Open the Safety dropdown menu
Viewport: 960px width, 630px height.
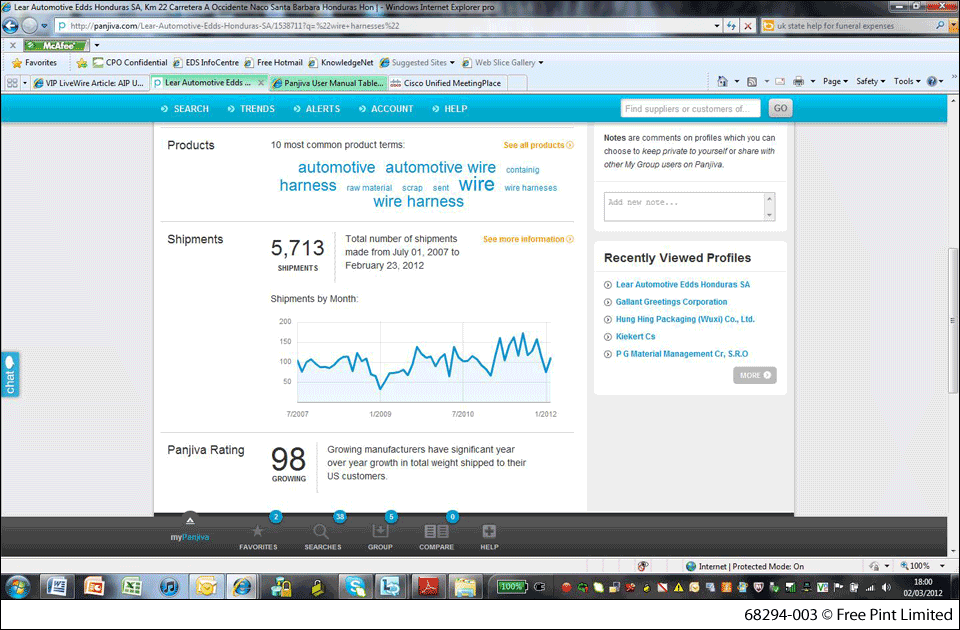coord(870,81)
